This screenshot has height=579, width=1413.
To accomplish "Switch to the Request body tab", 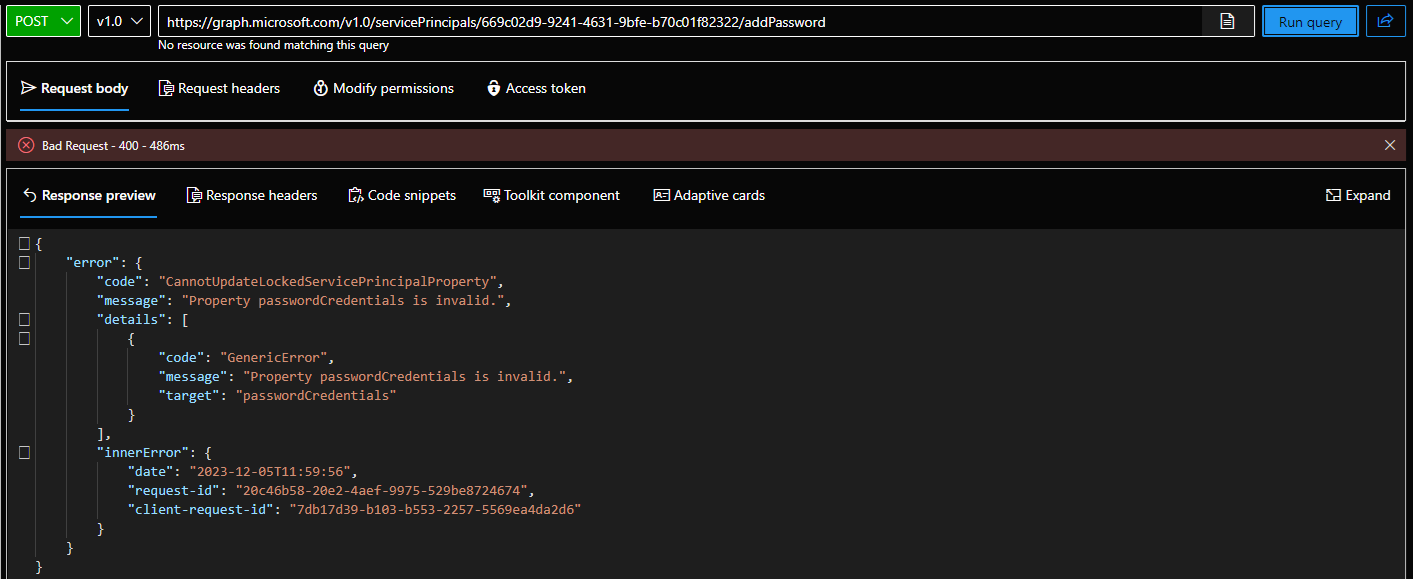I will point(75,88).
